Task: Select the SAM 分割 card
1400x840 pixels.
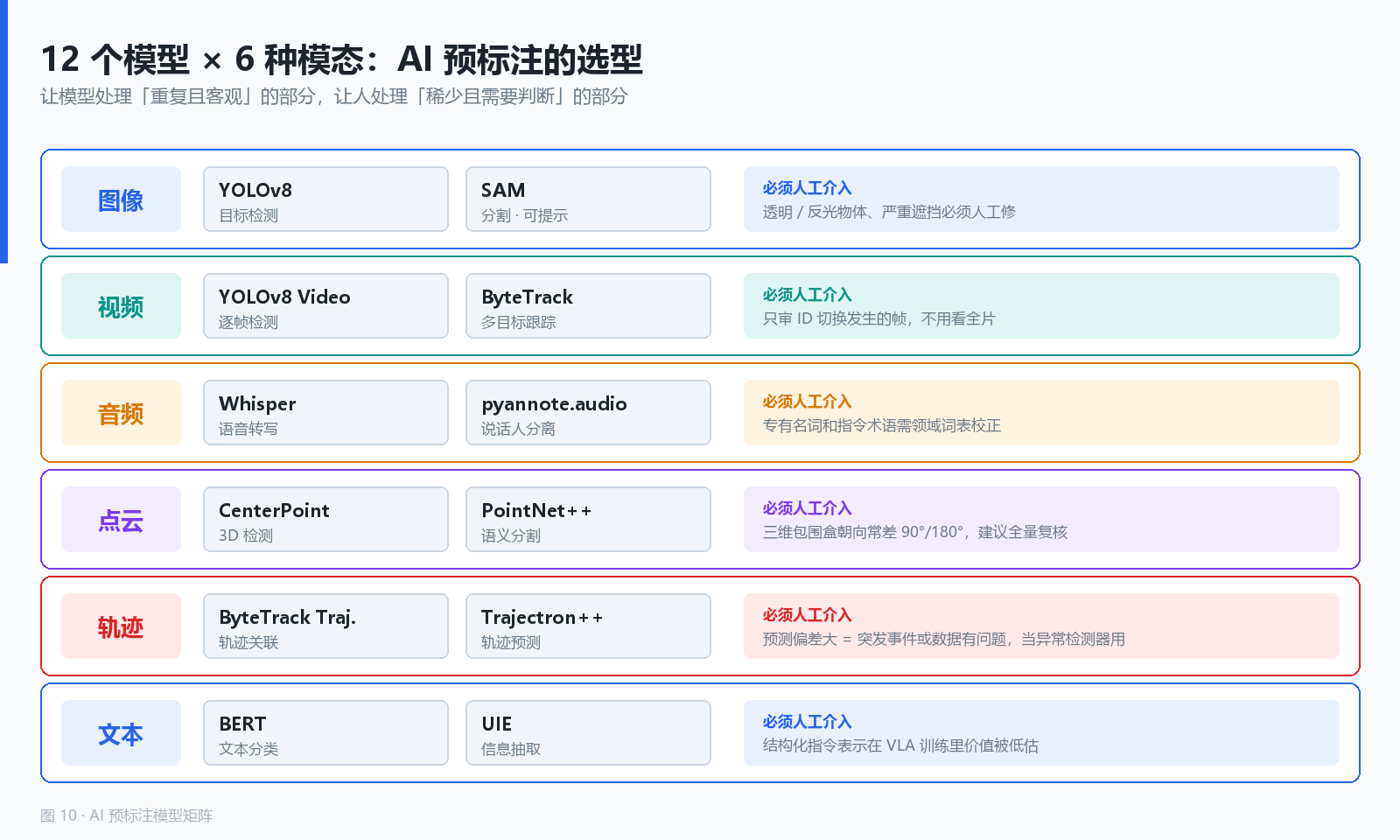Action: pyautogui.click(x=588, y=199)
